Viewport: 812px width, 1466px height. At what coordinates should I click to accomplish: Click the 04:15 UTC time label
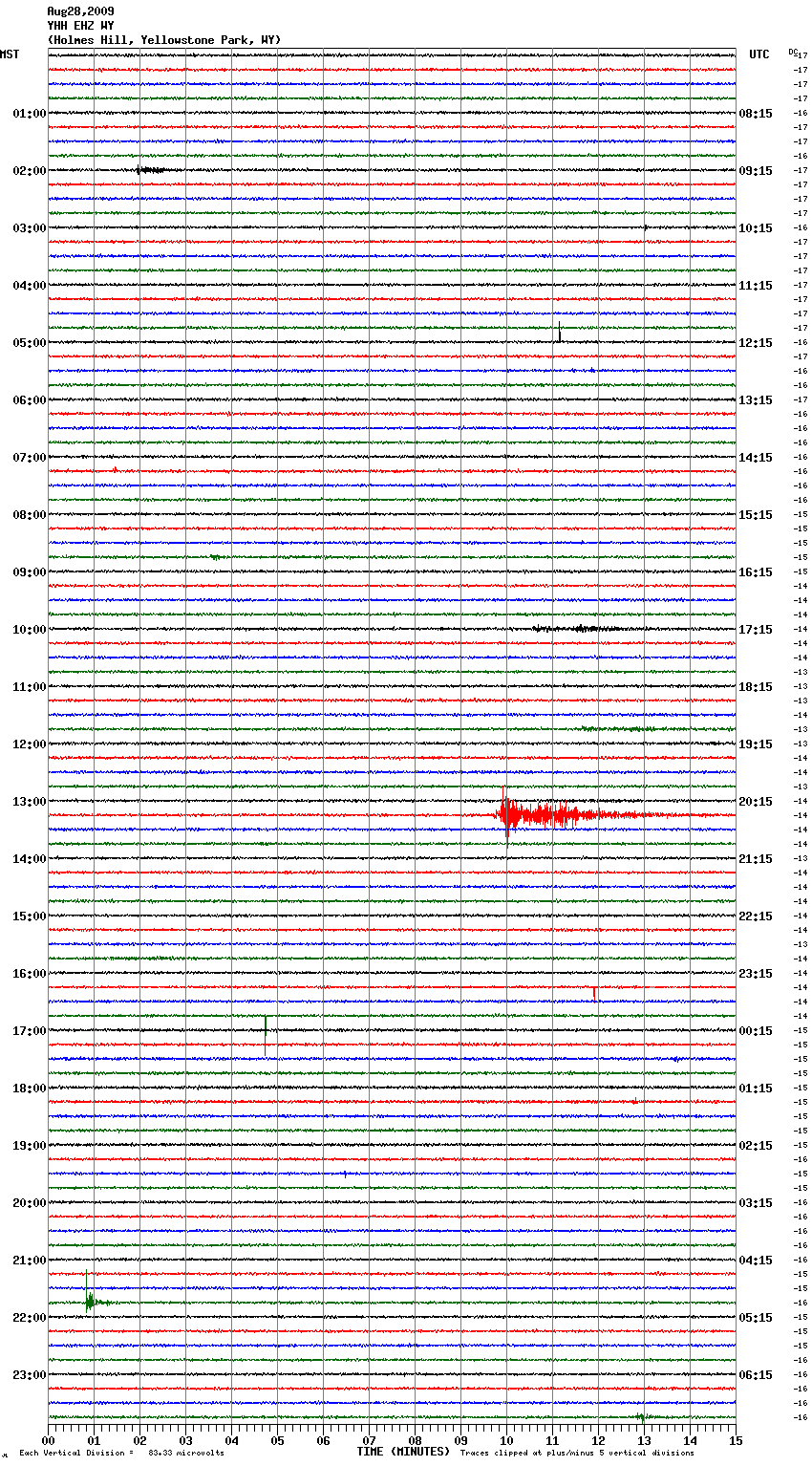(756, 1261)
